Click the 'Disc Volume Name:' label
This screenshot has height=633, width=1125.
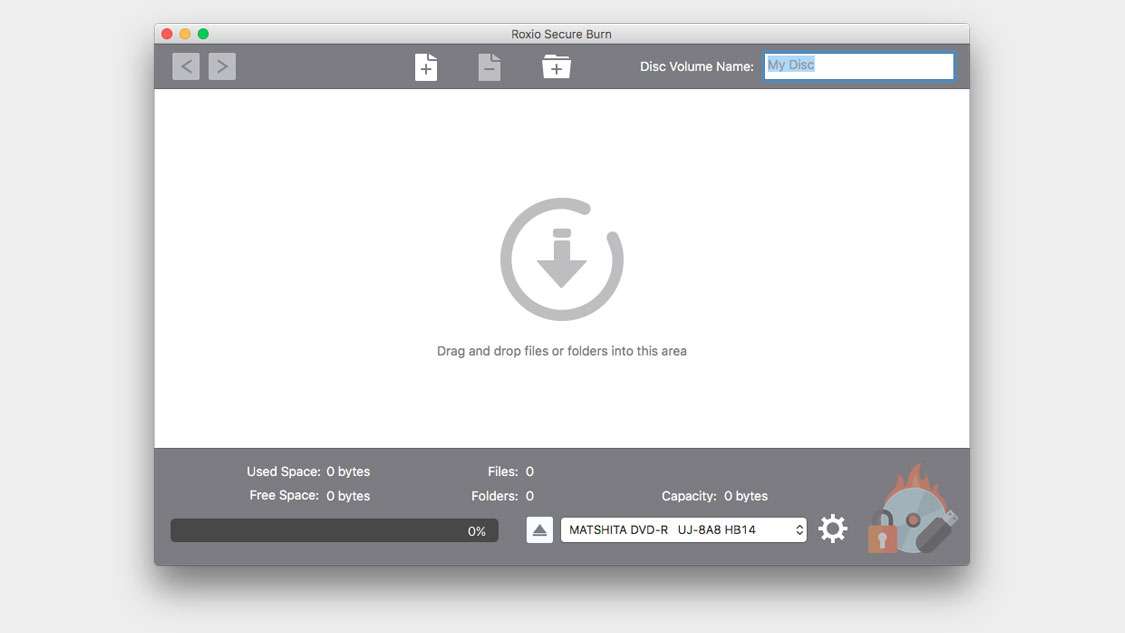[697, 66]
